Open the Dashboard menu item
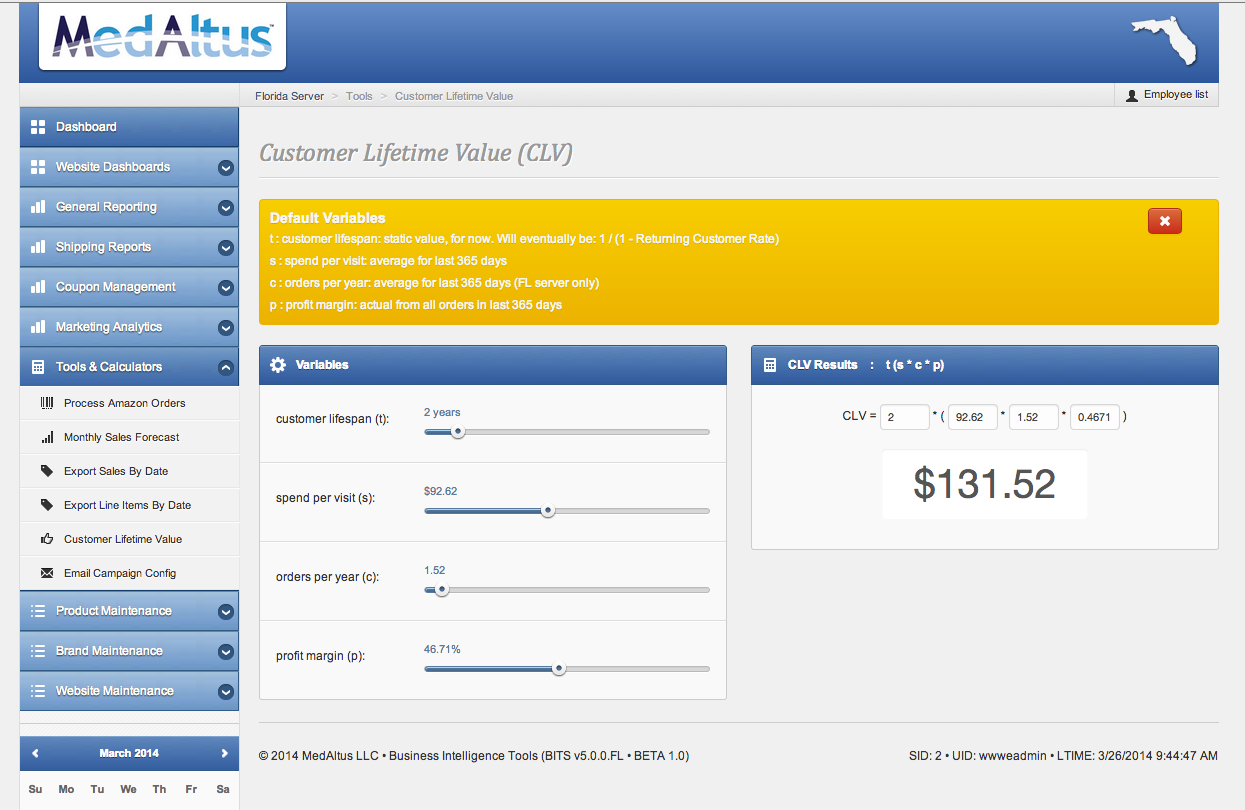This screenshot has height=810, width=1245. click(86, 127)
